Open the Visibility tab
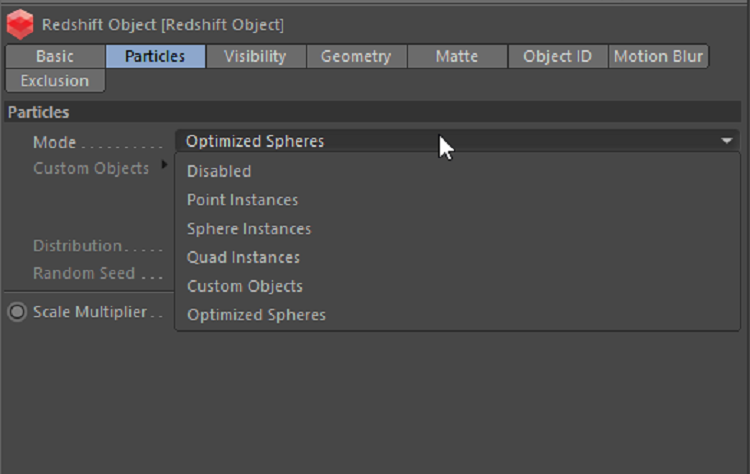The image size is (750, 474). pos(255,56)
